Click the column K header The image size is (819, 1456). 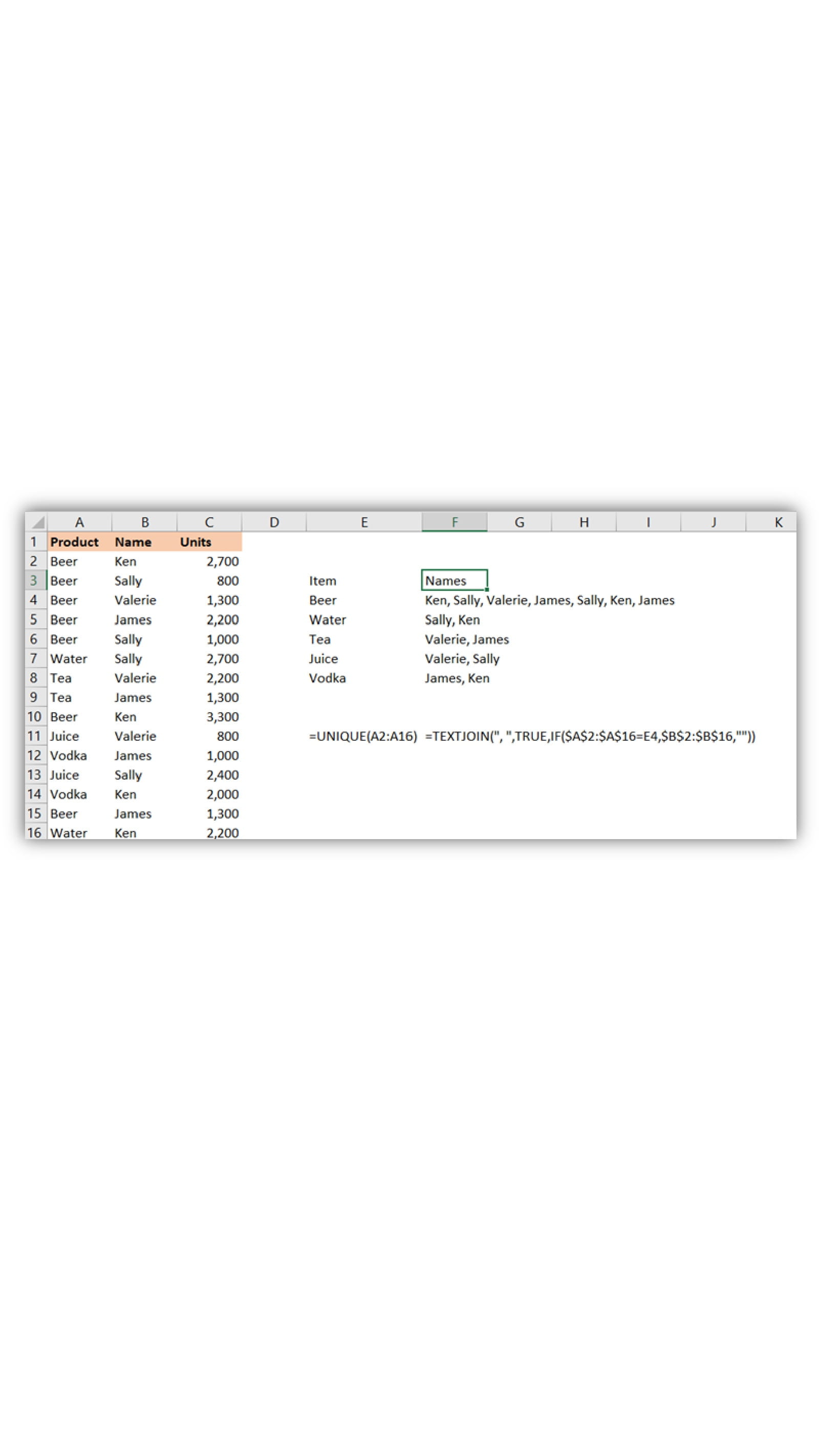point(777,522)
